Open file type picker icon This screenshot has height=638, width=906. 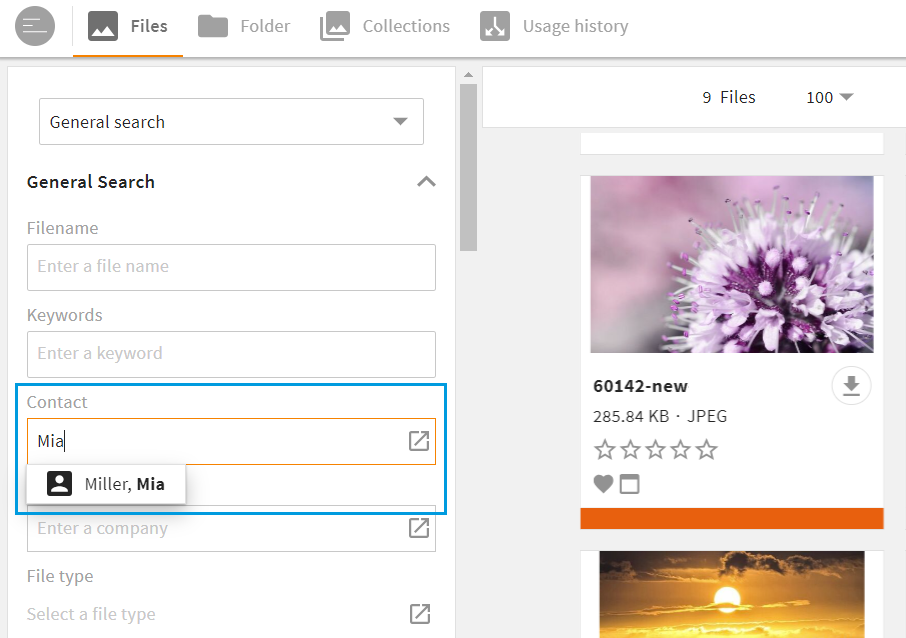pos(419,614)
